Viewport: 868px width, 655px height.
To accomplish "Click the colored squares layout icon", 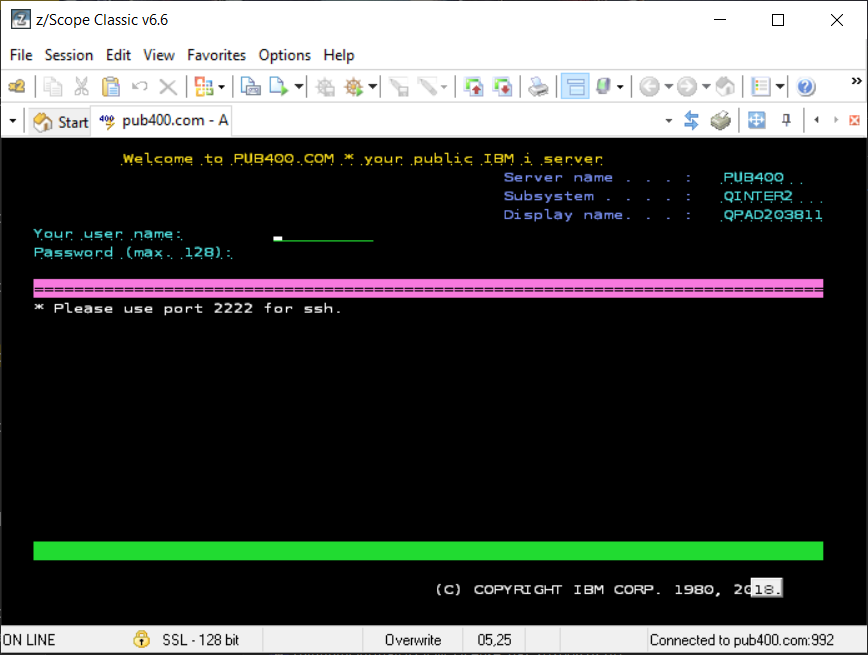I will tap(204, 86).
